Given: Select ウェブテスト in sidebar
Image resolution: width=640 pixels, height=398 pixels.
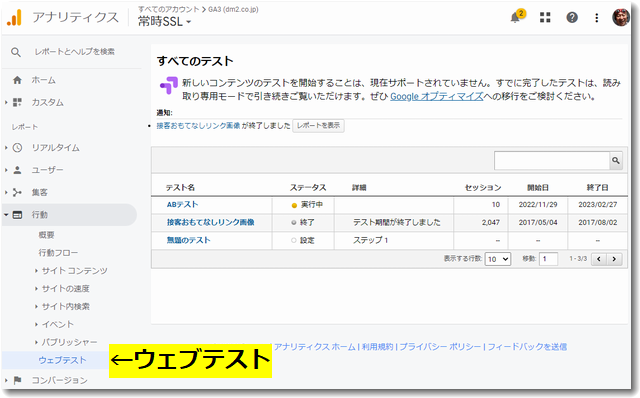Looking at the screenshot, I should [62, 360].
